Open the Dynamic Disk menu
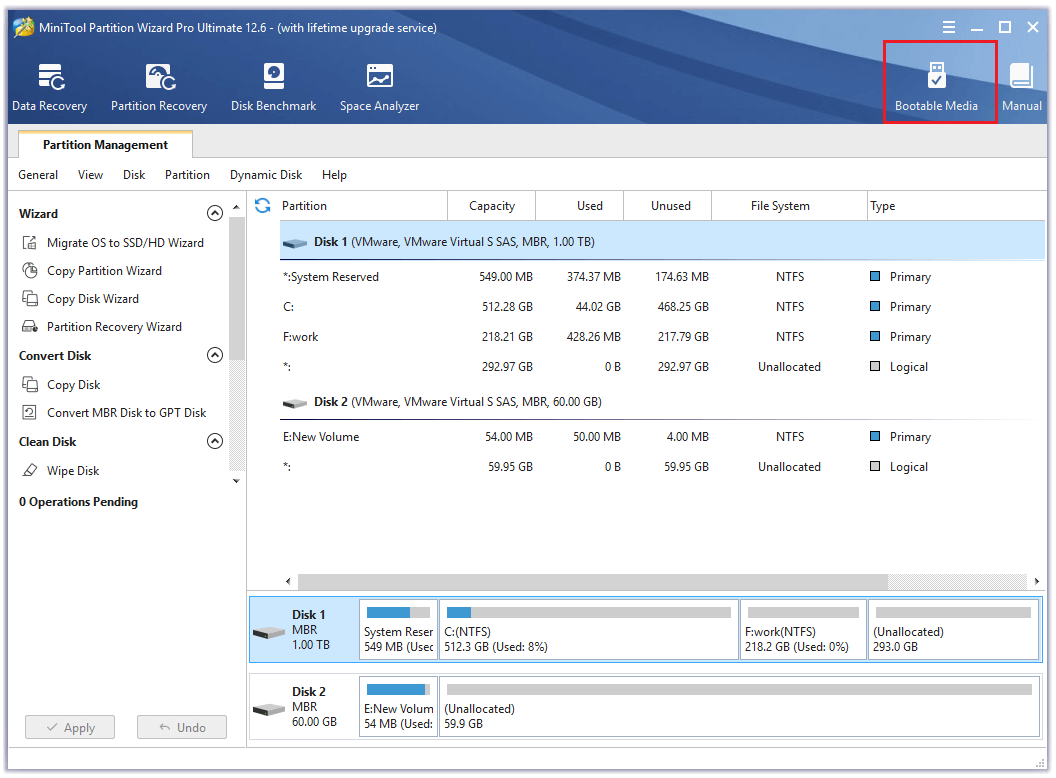The width and height of the screenshot is (1056, 778). (x=265, y=175)
